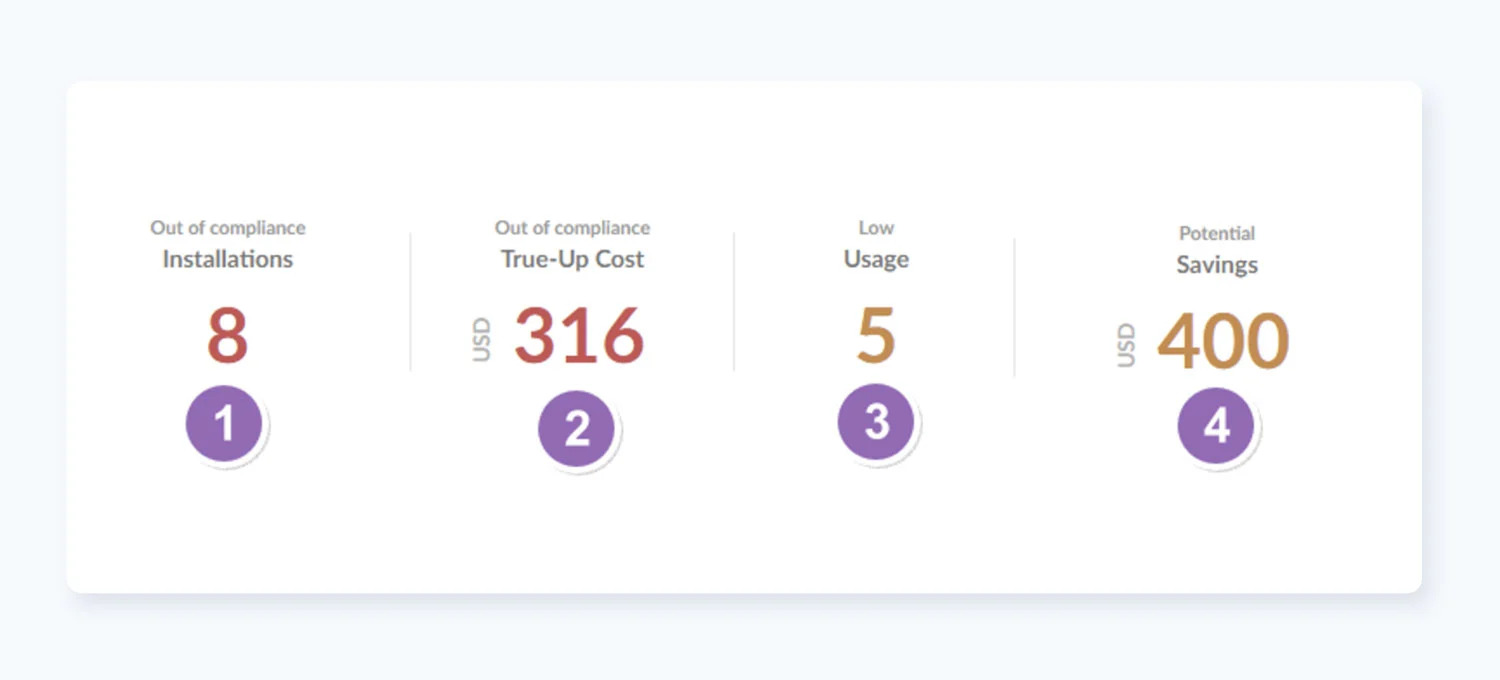
Task: Click the USD label beside 316
Action: click(483, 340)
